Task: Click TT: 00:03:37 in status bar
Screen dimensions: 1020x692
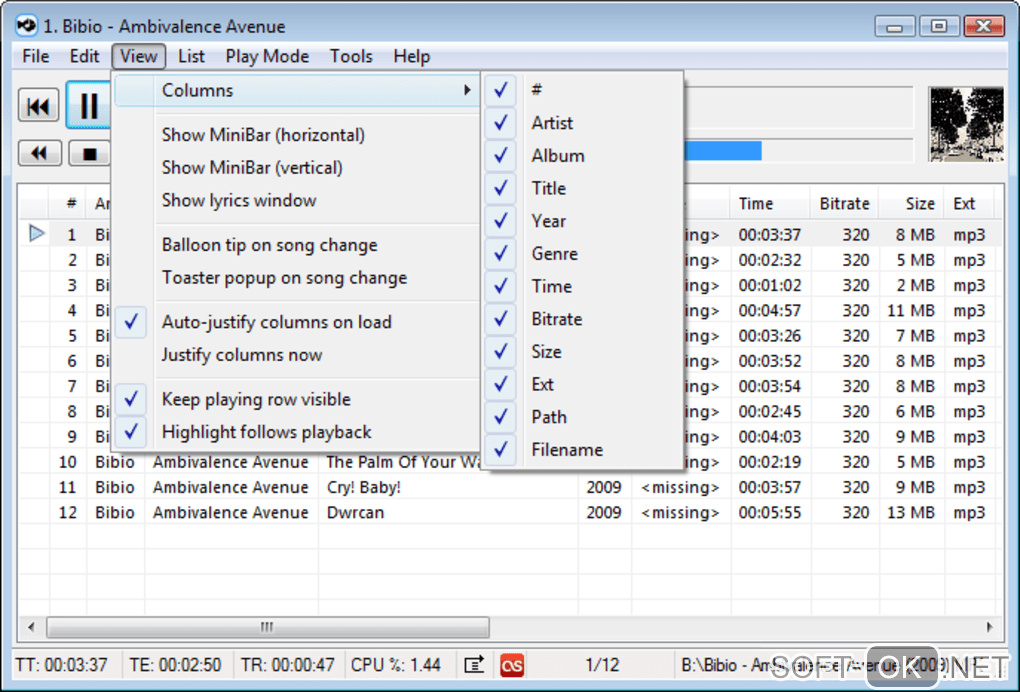Action: [61, 665]
